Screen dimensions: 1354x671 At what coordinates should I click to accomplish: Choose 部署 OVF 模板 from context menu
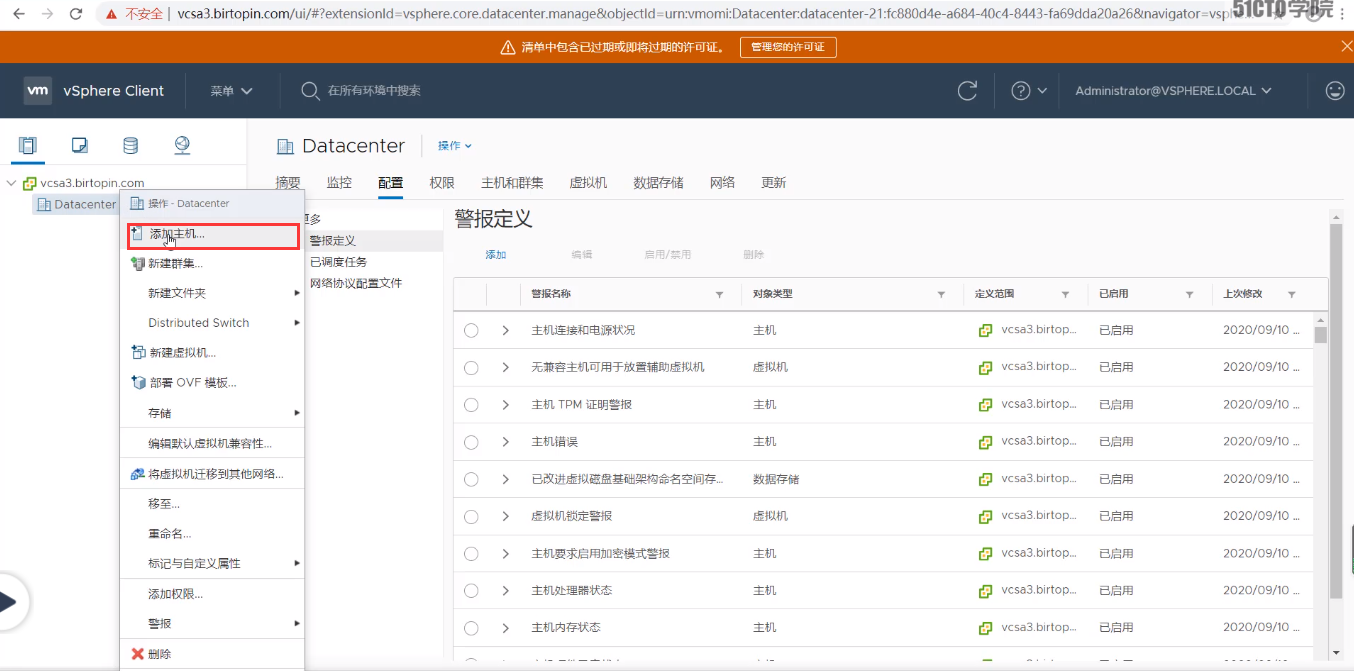tap(212, 383)
